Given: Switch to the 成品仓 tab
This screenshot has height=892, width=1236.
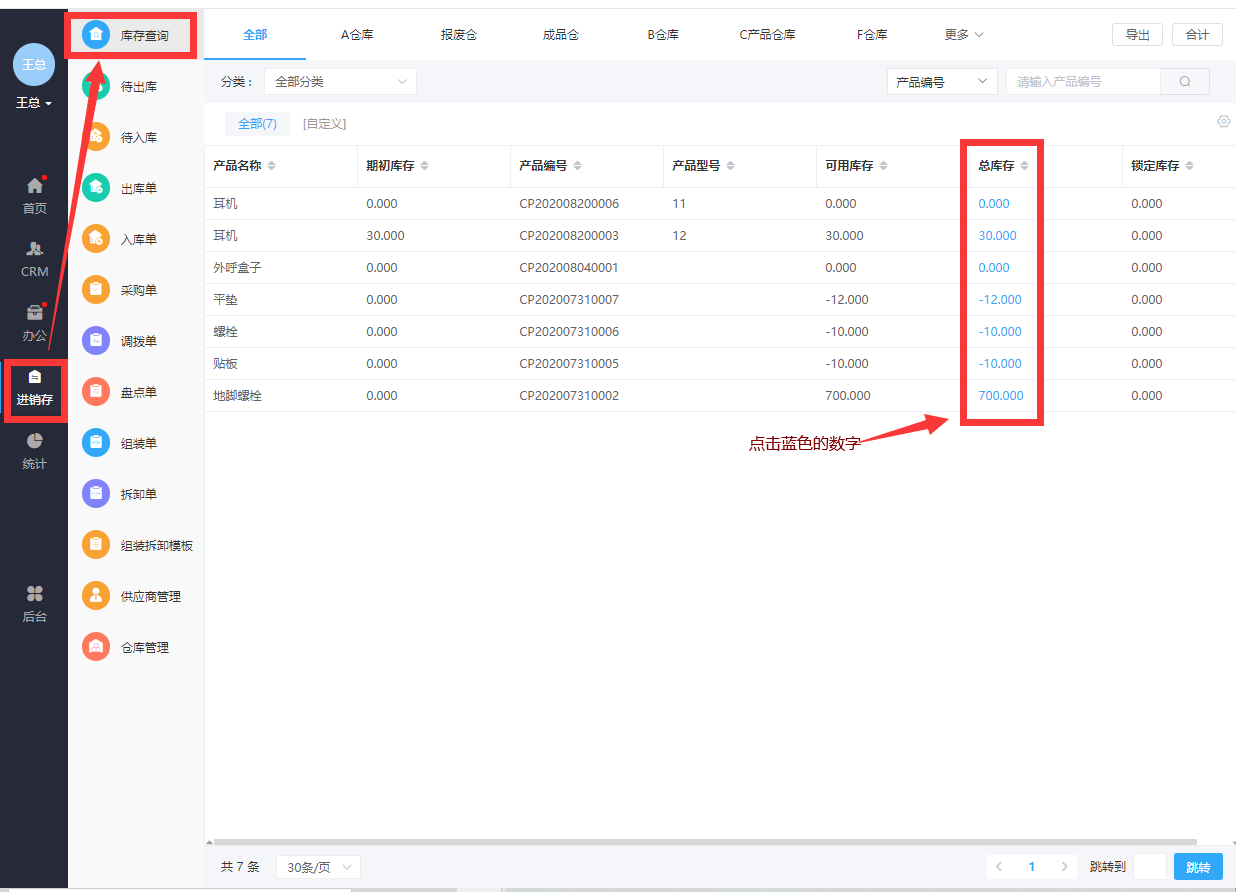Looking at the screenshot, I should (x=561, y=35).
